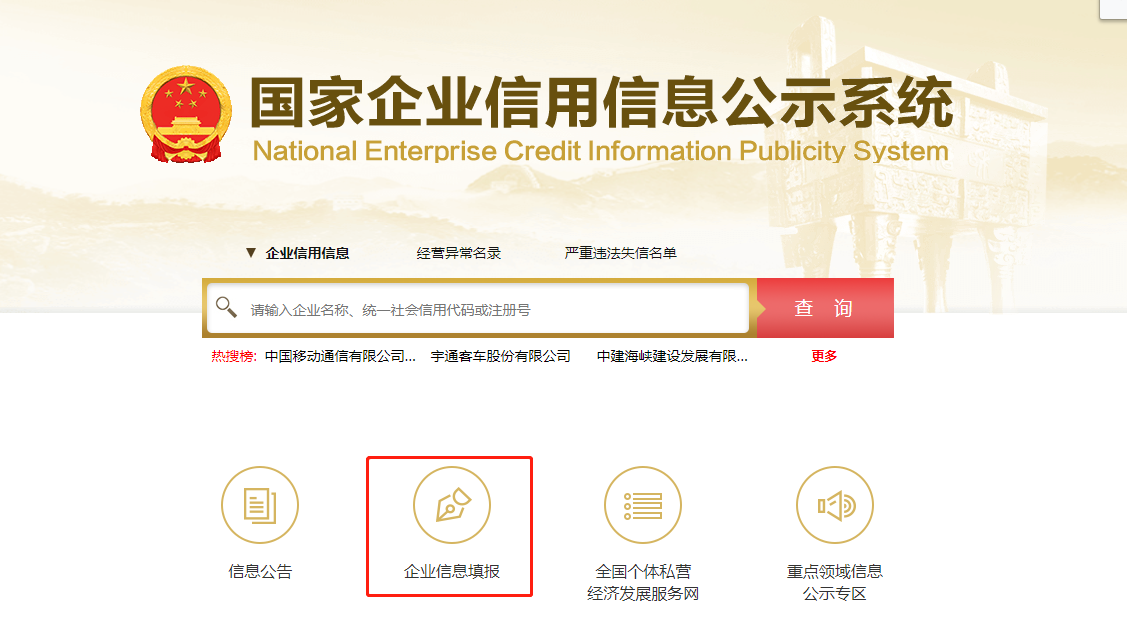
Task: Click the 热搜榜 label
Action: pos(234,356)
